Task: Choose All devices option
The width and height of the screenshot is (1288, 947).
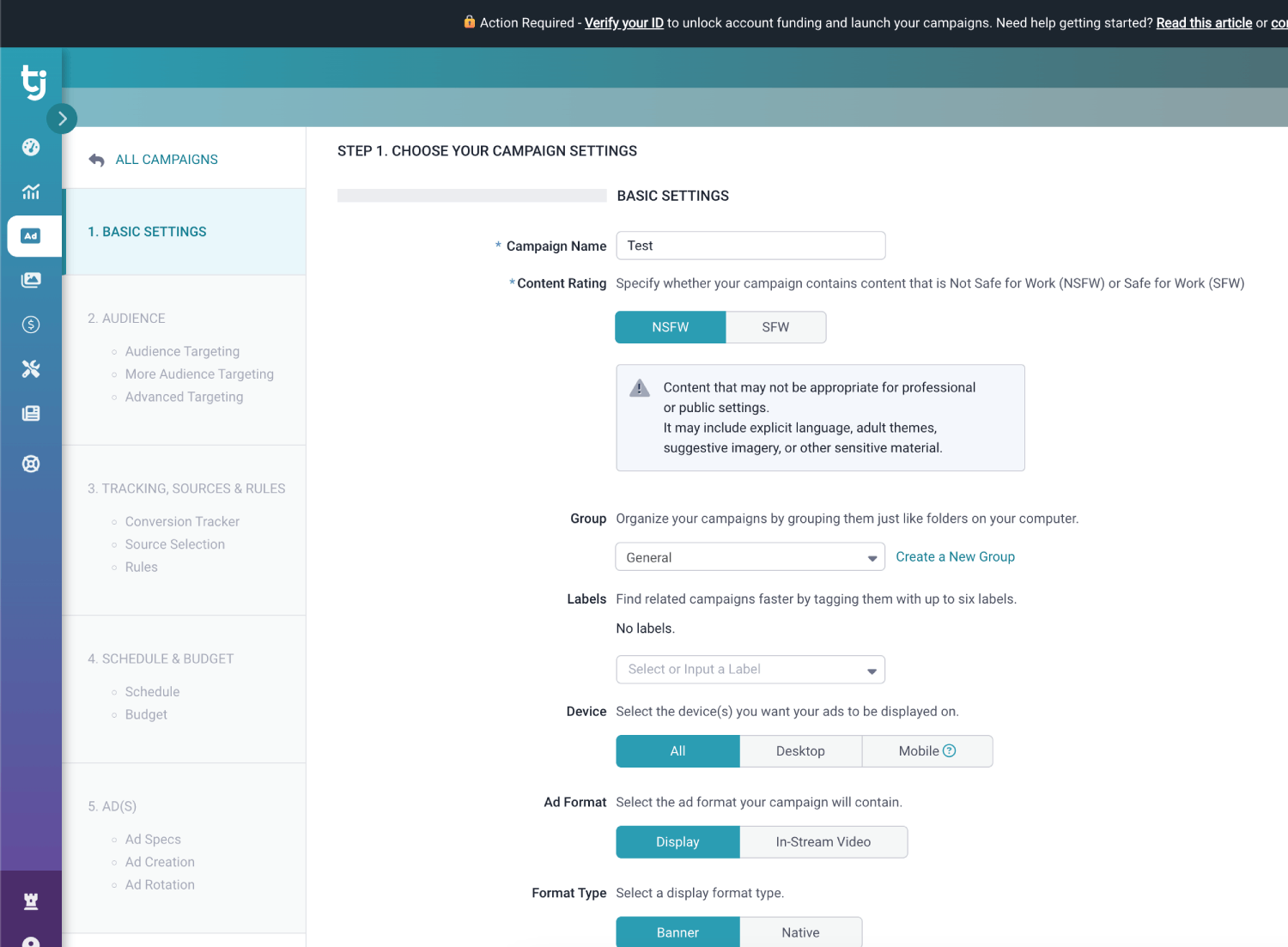Action: [x=677, y=751]
